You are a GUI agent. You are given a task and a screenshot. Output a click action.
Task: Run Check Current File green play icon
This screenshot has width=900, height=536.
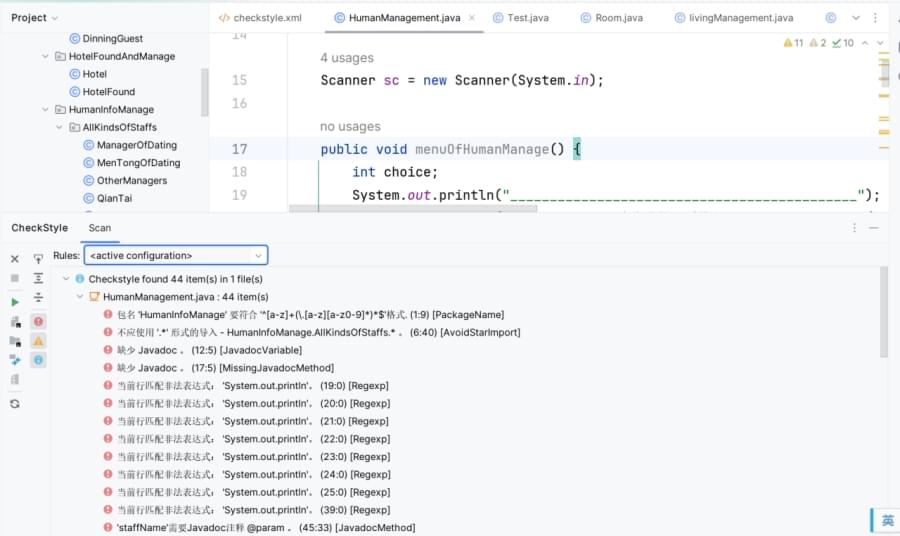tap(15, 301)
